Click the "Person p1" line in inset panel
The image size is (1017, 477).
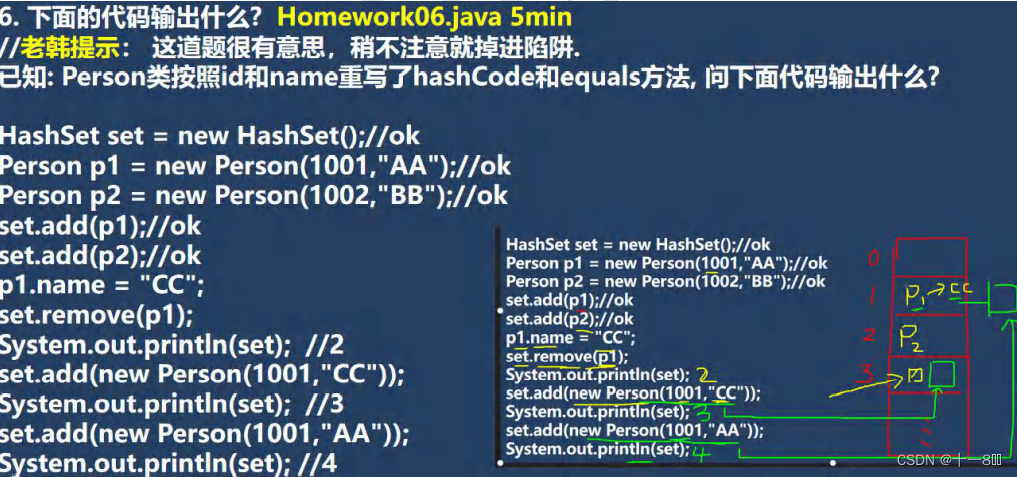tap(667, 263)
